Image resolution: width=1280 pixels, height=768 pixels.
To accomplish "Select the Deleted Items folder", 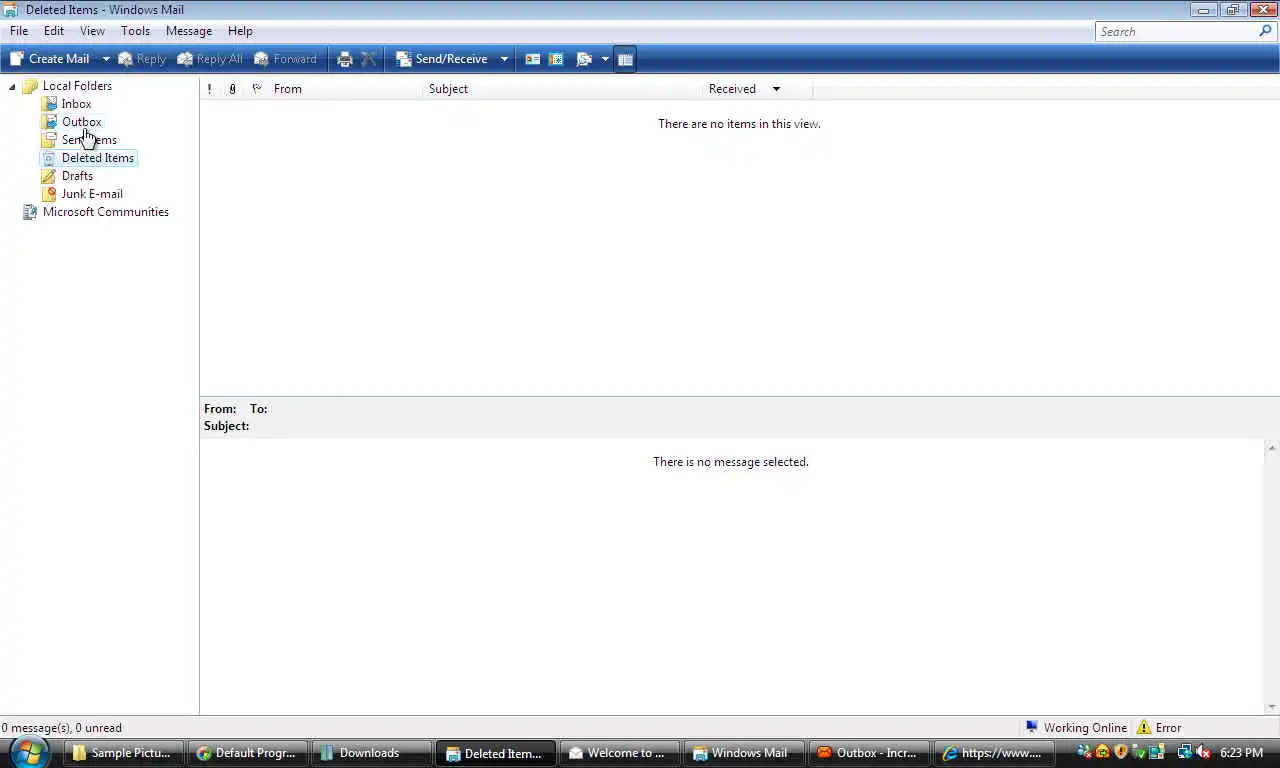I will pyautogui.click(x=97, y=158).
